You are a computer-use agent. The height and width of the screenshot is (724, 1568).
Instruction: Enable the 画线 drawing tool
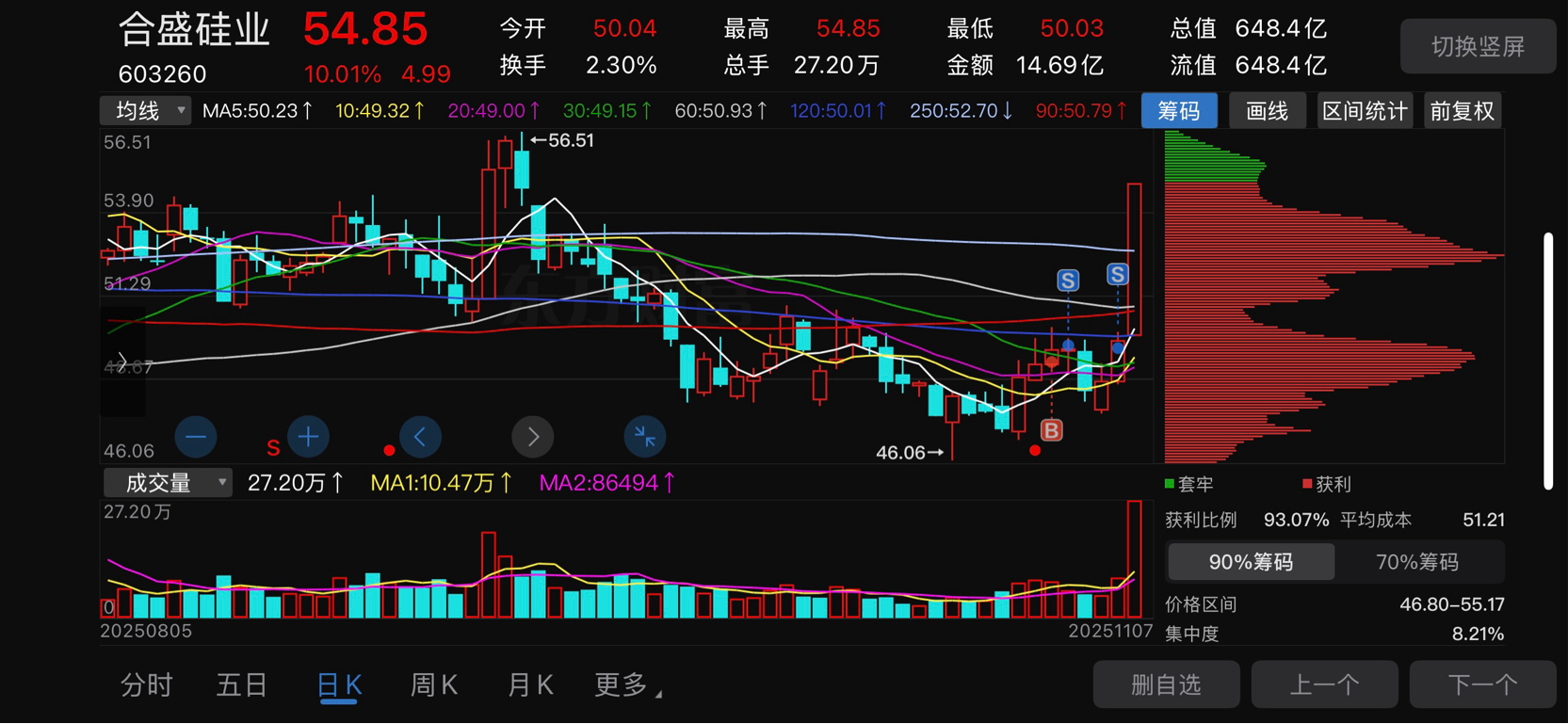pos(1267,111)
